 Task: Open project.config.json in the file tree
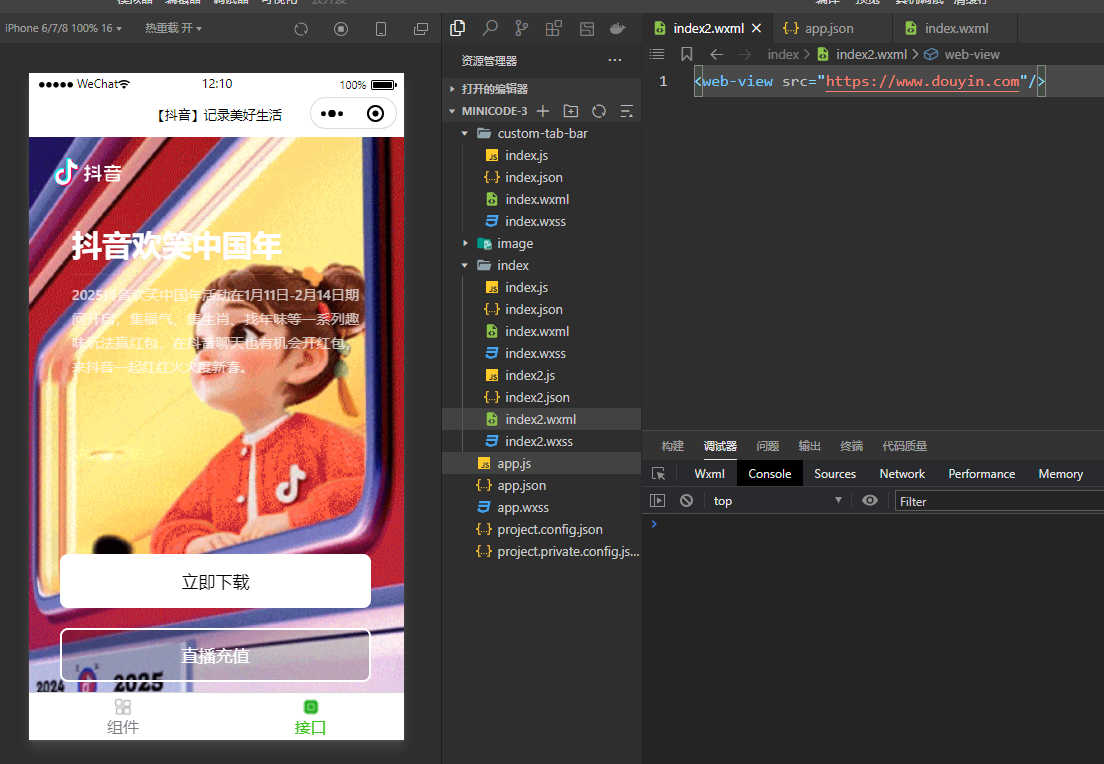tap(541, 530)
